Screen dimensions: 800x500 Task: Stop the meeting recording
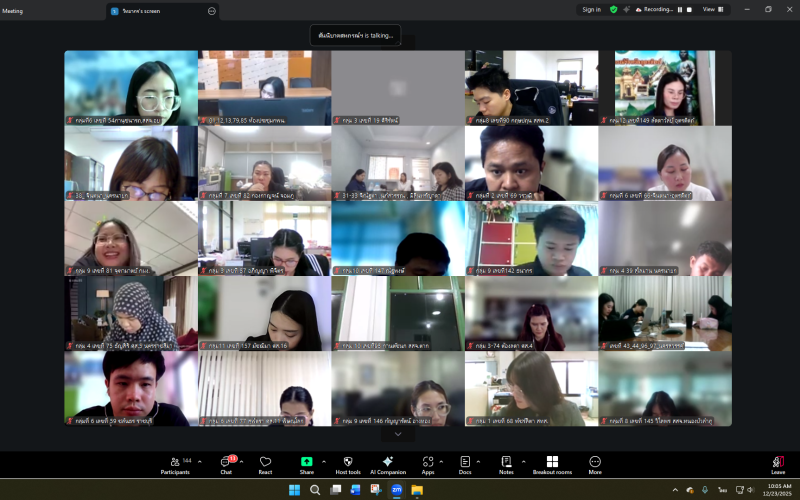pos(690,9)
